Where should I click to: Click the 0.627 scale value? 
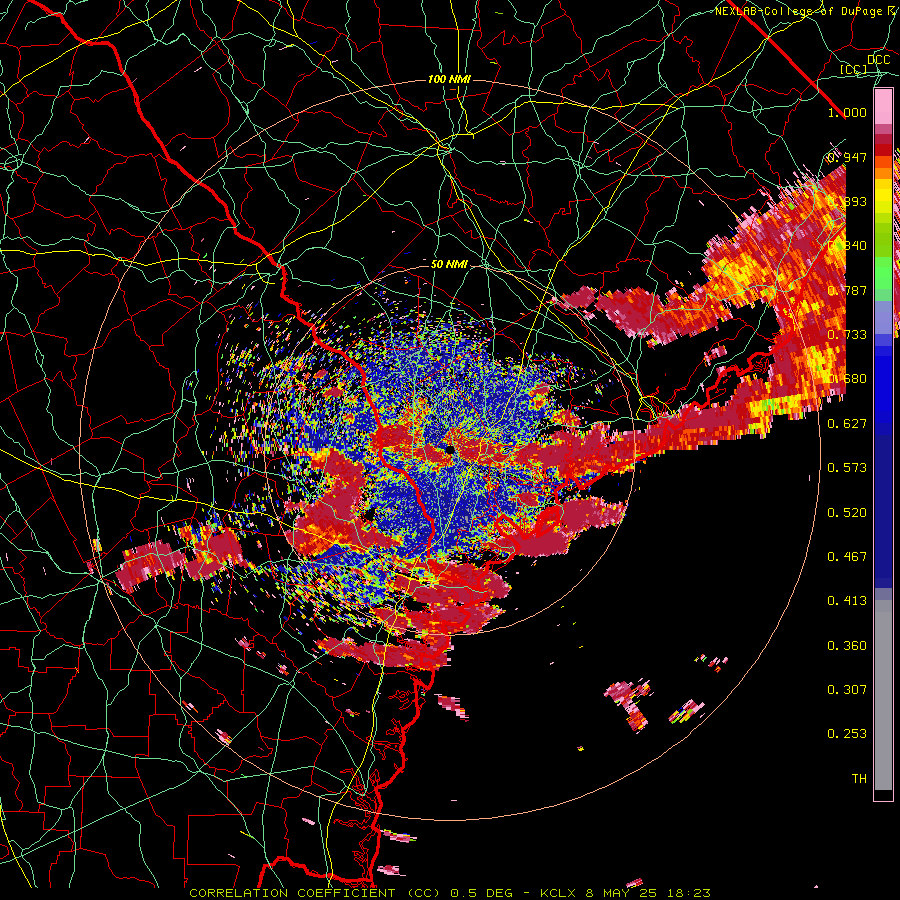coord(847,424)
